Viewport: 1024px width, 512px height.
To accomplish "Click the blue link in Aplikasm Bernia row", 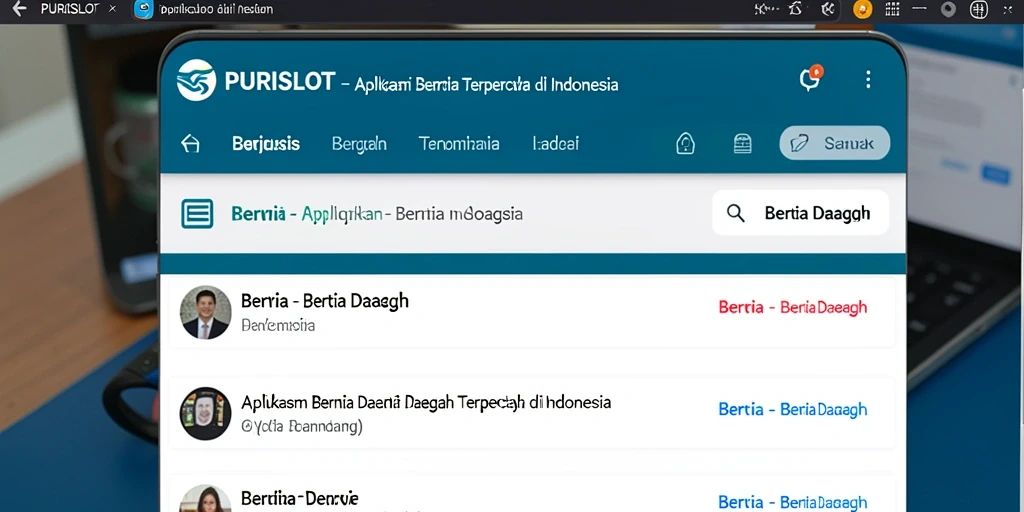I will [x=793, y=409].
